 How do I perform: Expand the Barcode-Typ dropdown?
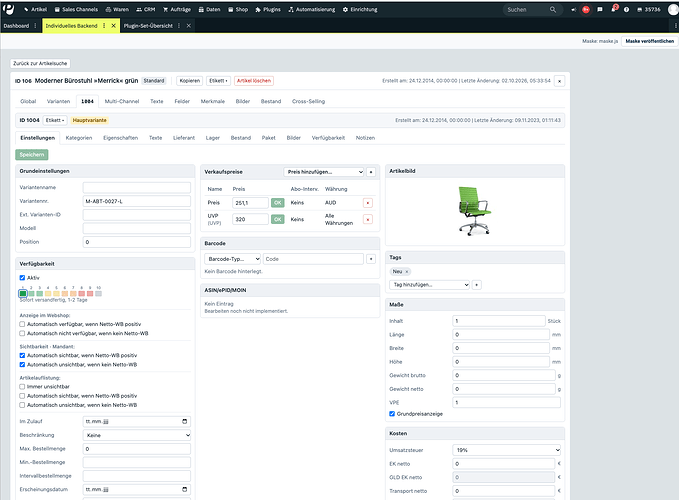(233, 259)
